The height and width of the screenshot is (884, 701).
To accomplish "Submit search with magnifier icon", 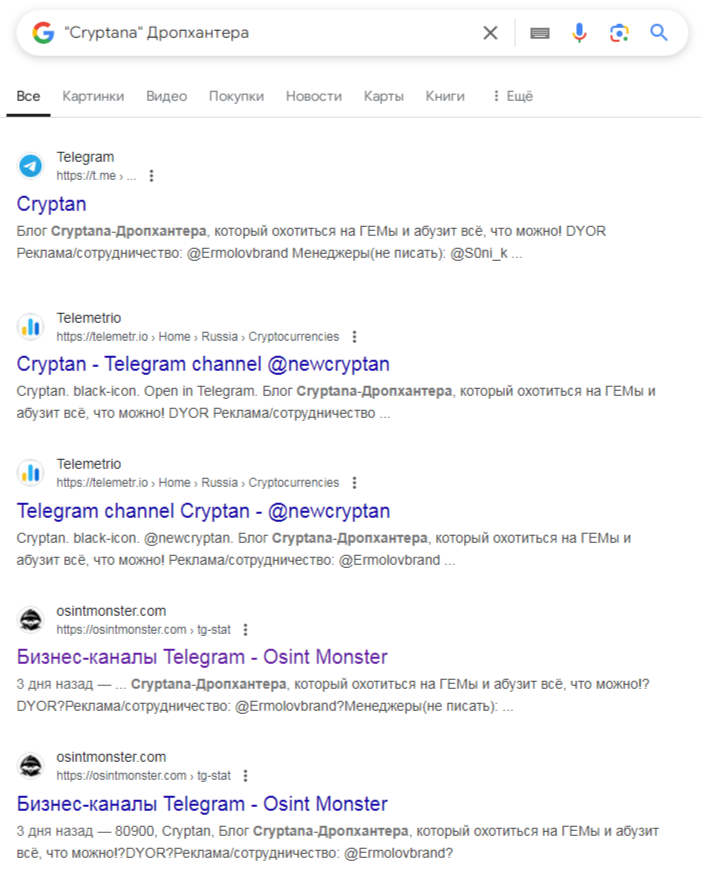I will (x=658, y=33).
